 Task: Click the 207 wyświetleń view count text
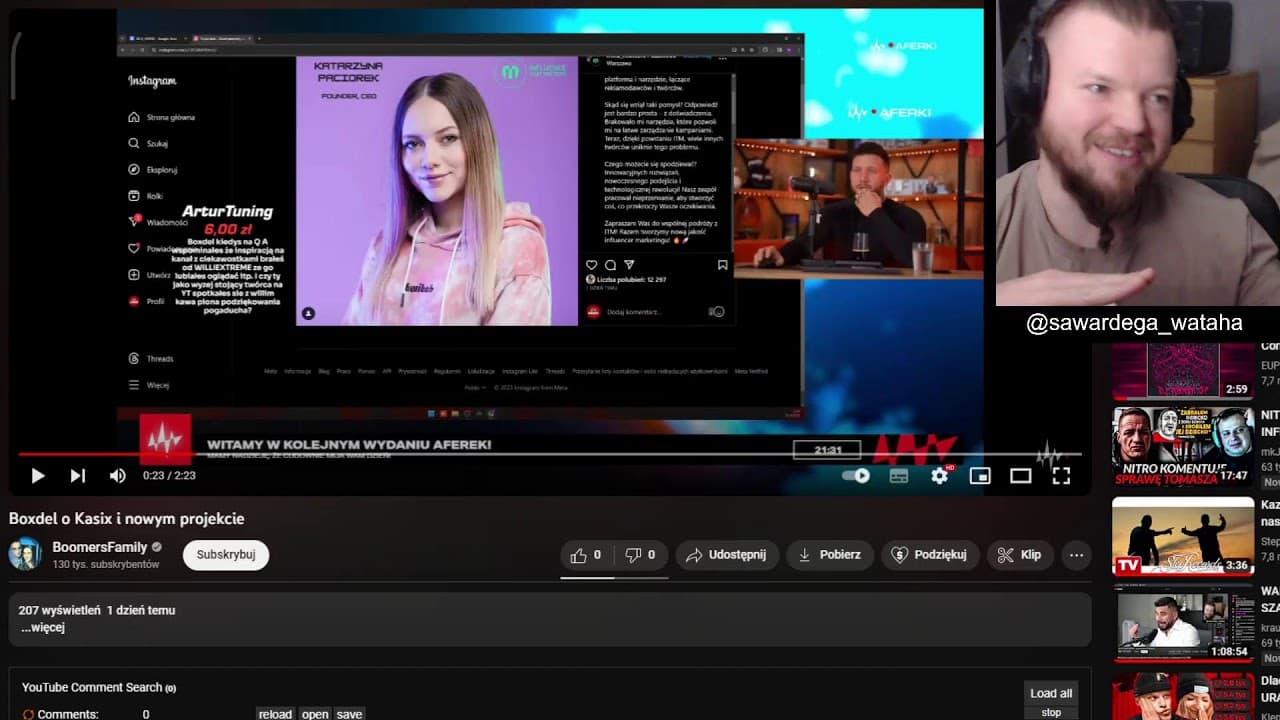point(60,610)
